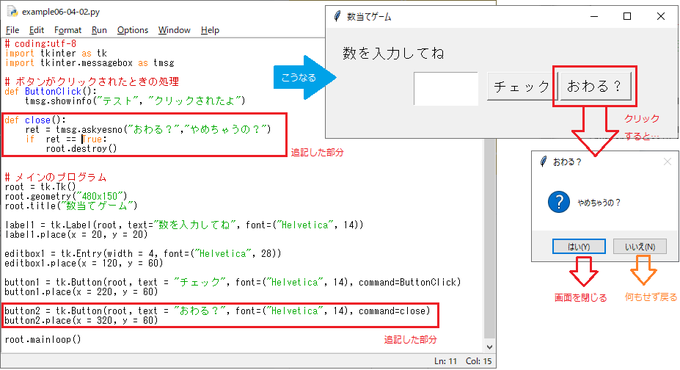
Task: Click the 'Col: 15' status bar entry
Action: [478, 361]
